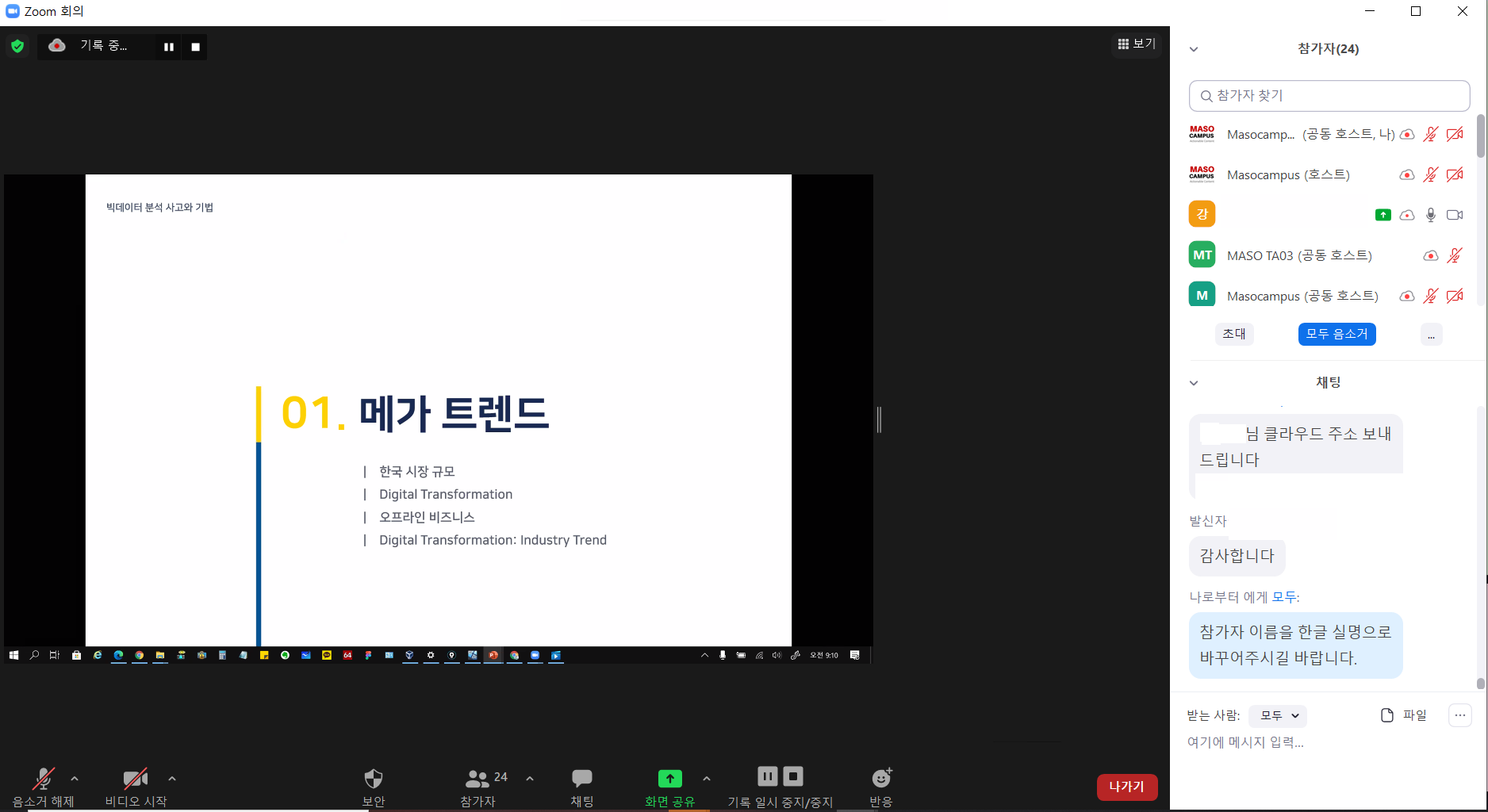The height and width of the screenshot is (812, 1488).
Task: Expand audio options arrow beside mute button
Action: (75, 779)
